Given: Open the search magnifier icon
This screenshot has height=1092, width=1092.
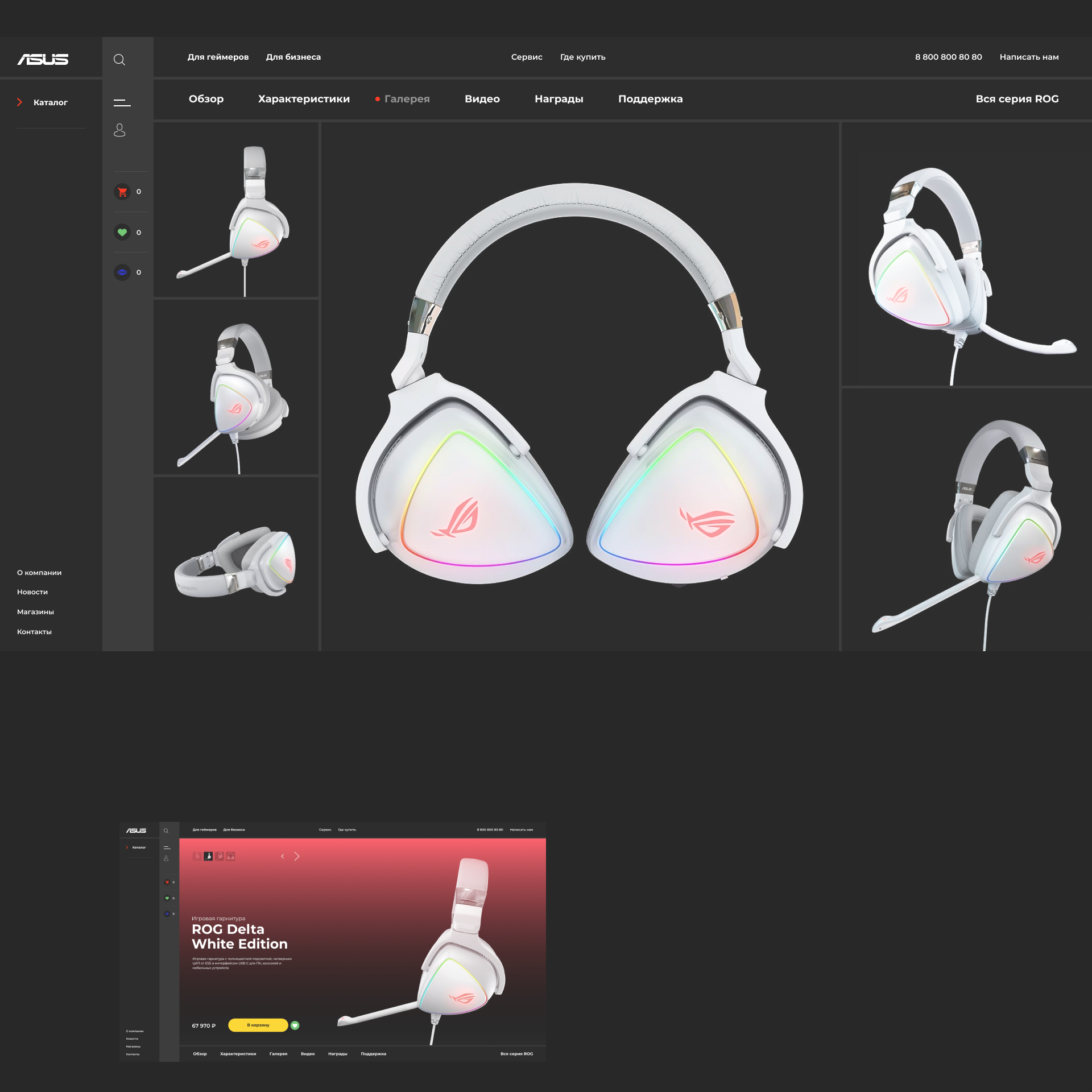Looking at the screenshot, I should pyautogui.click(x=119, y=60).
